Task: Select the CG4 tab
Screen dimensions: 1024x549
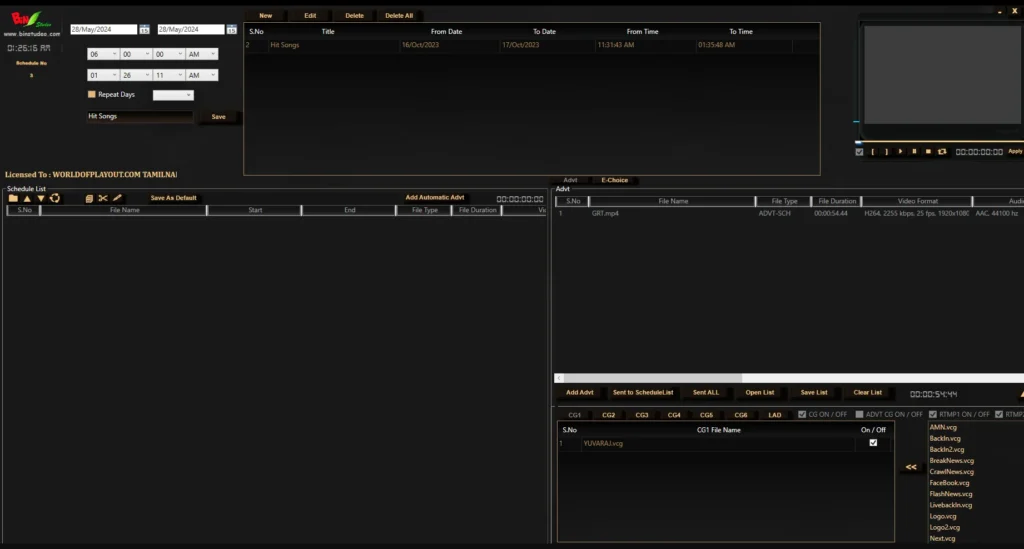Action: coord(674,415)
